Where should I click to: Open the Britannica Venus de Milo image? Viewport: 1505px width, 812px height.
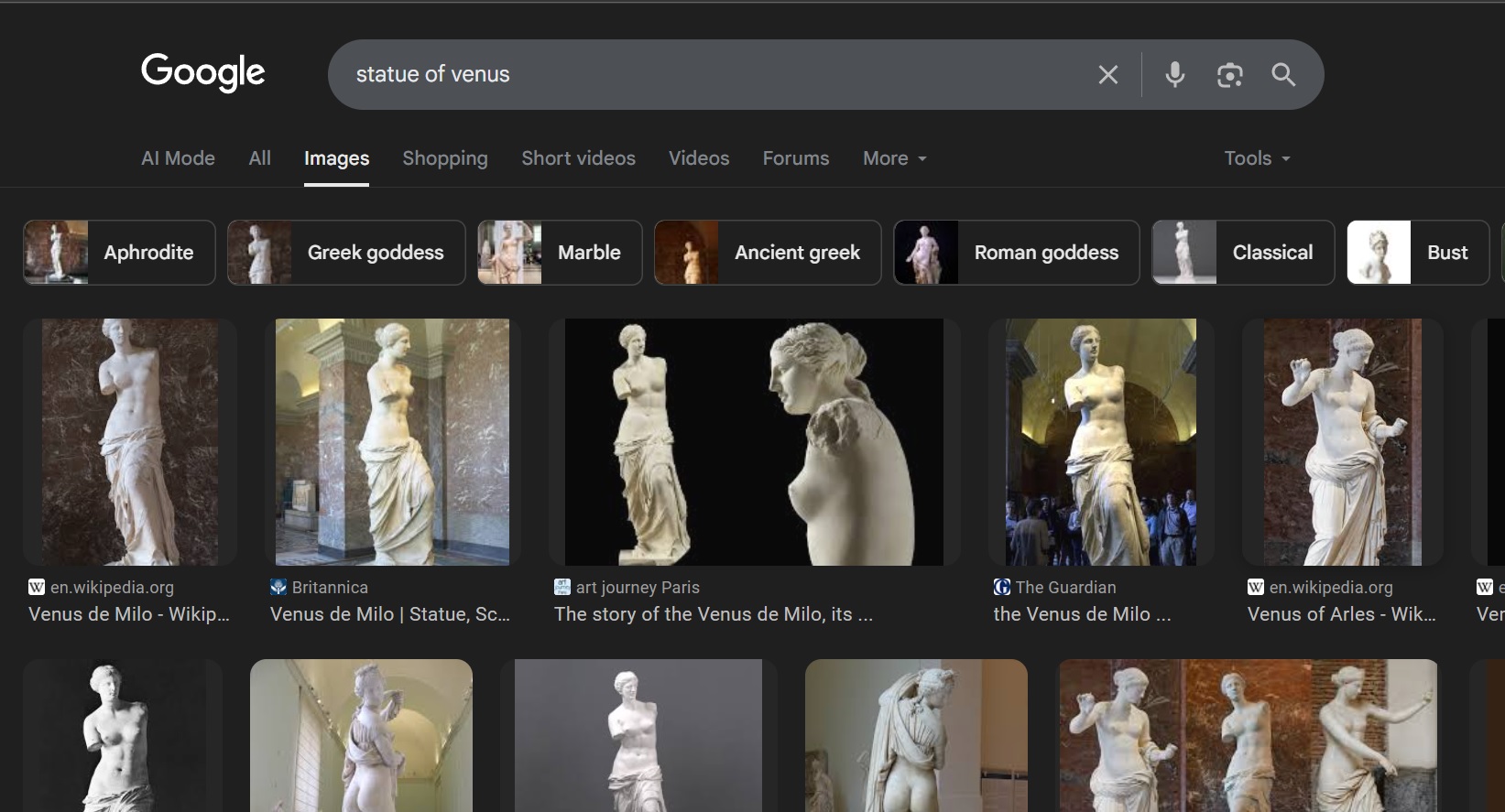[x=392, y=441]
